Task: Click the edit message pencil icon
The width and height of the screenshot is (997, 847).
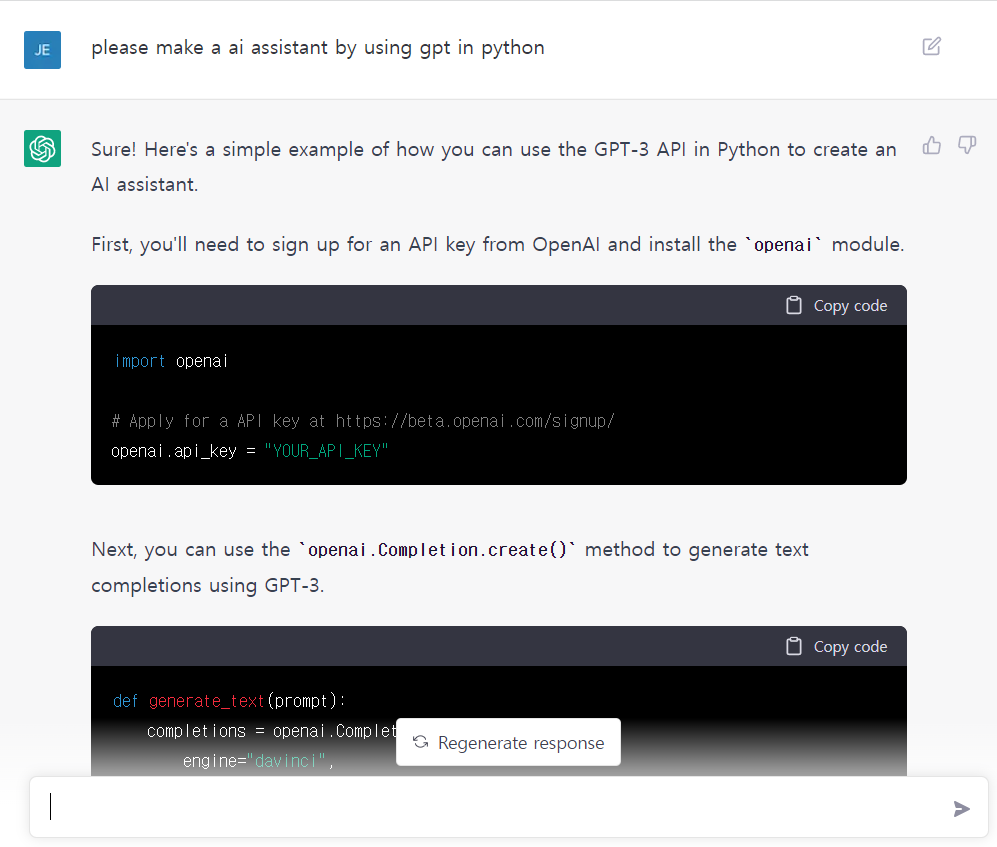Action: 932,46
